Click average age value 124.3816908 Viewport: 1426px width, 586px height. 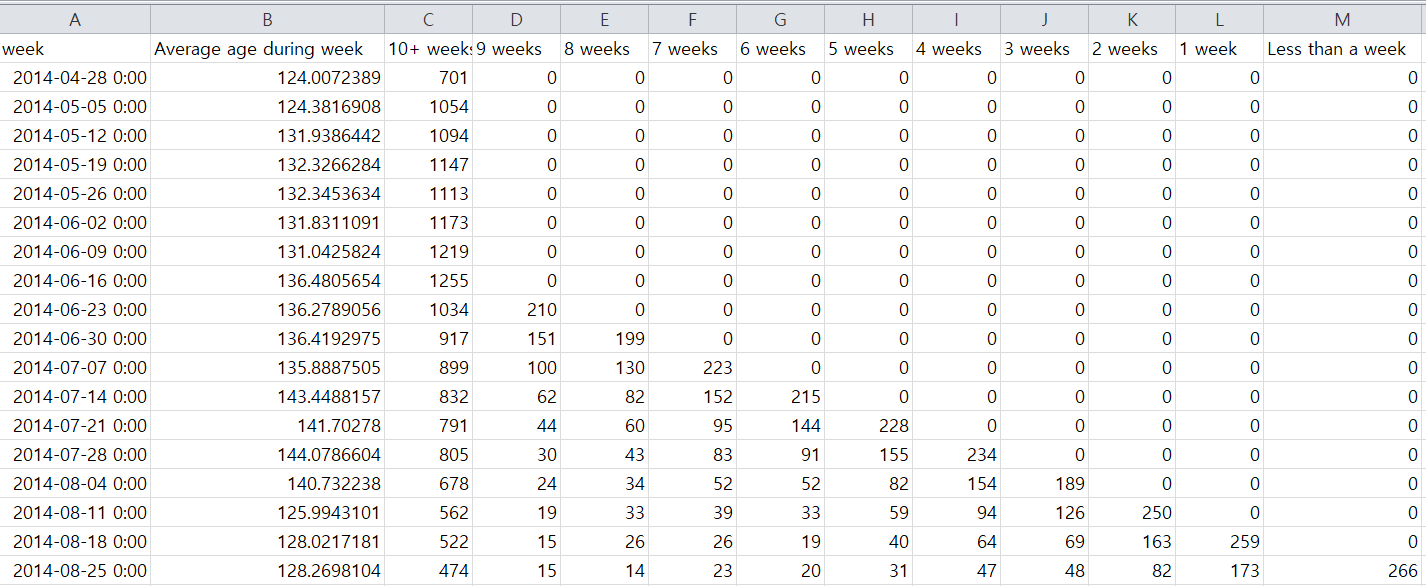click(267, 106)
